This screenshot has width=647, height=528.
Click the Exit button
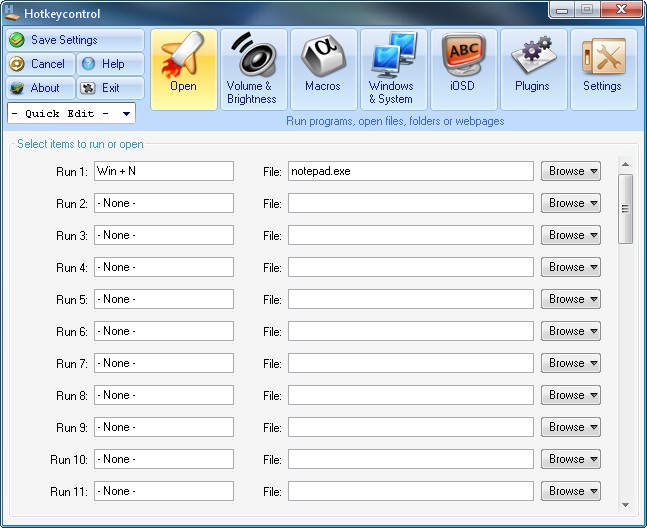pyautogui.click(x=110, y=88)
